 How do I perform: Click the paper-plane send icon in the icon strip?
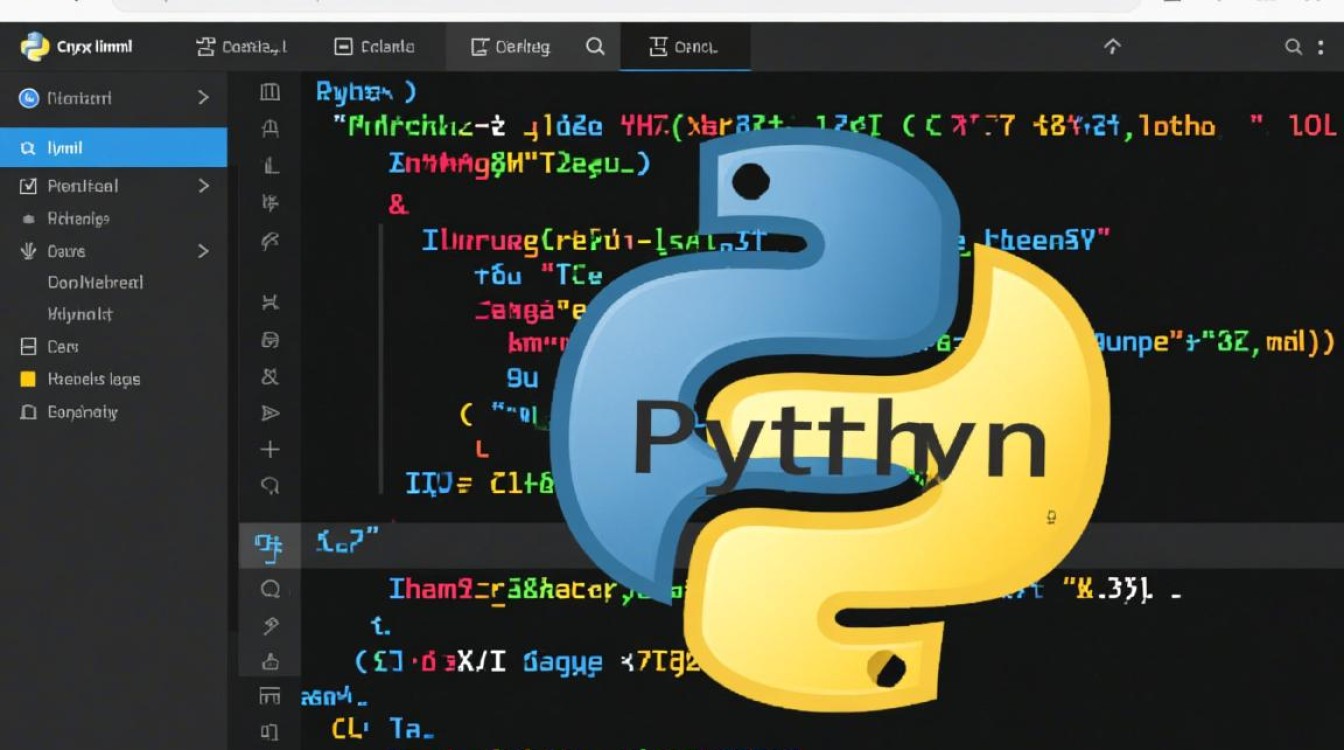pyautogui.click(x=269, y=413)
